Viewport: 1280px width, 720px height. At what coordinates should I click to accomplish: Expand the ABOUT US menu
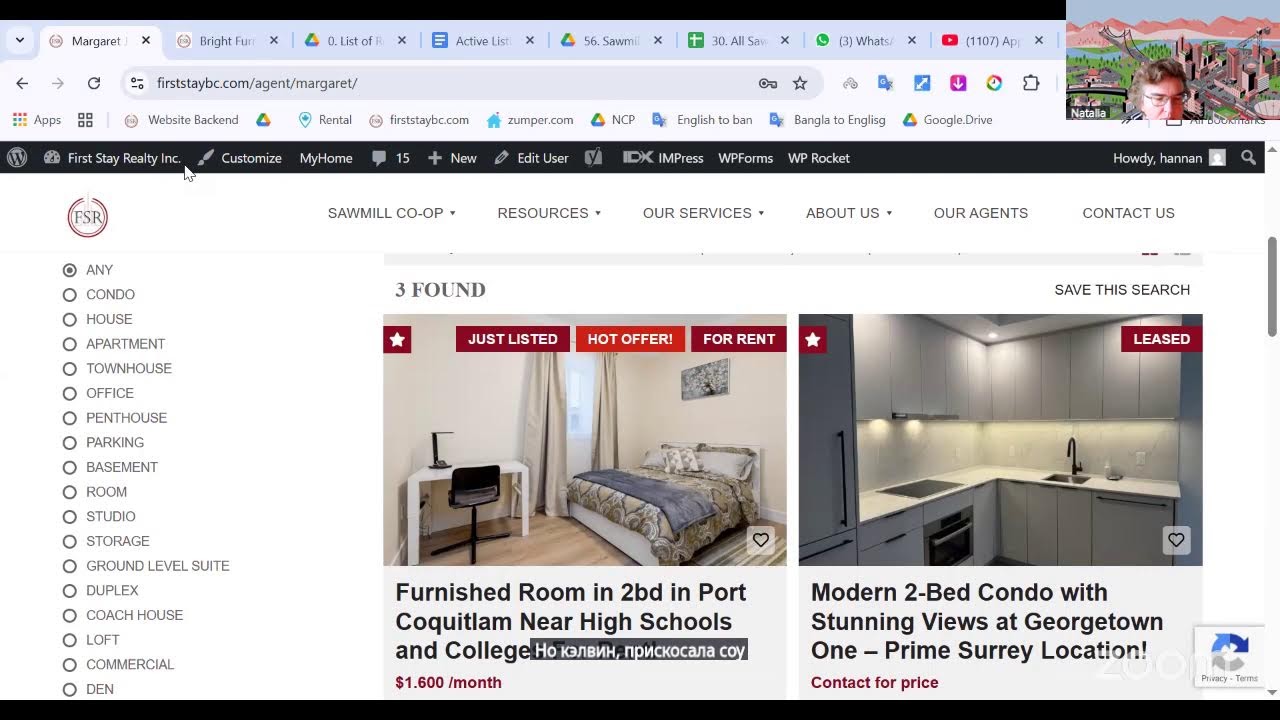[849, 213]
